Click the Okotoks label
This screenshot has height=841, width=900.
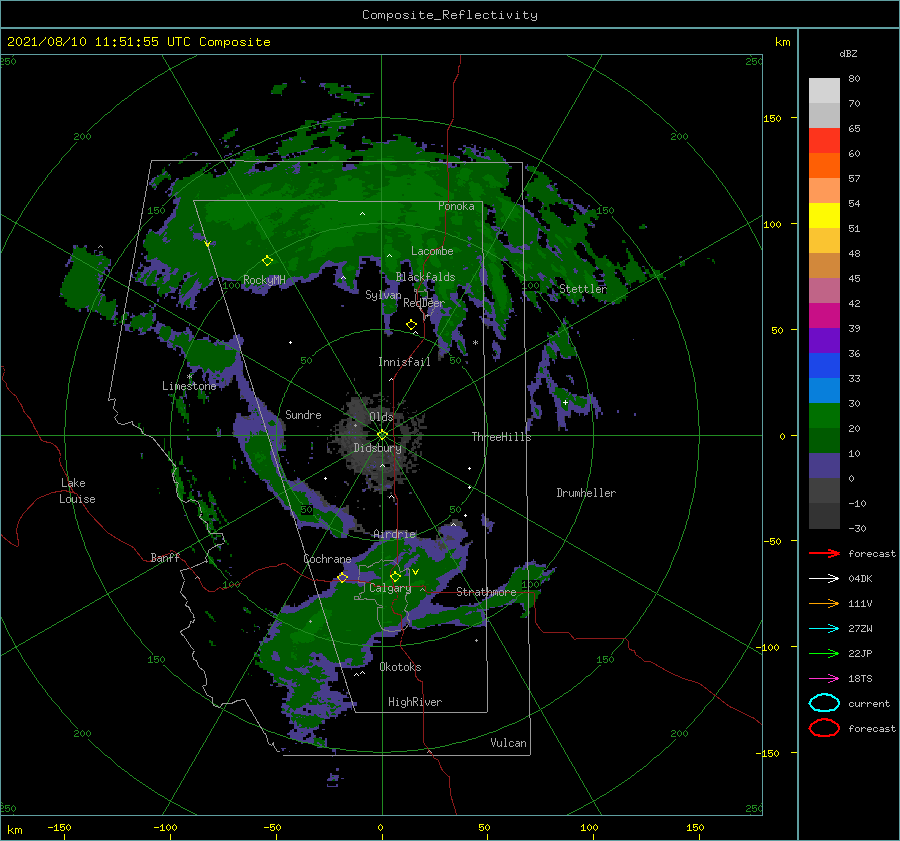coord(400,667)
